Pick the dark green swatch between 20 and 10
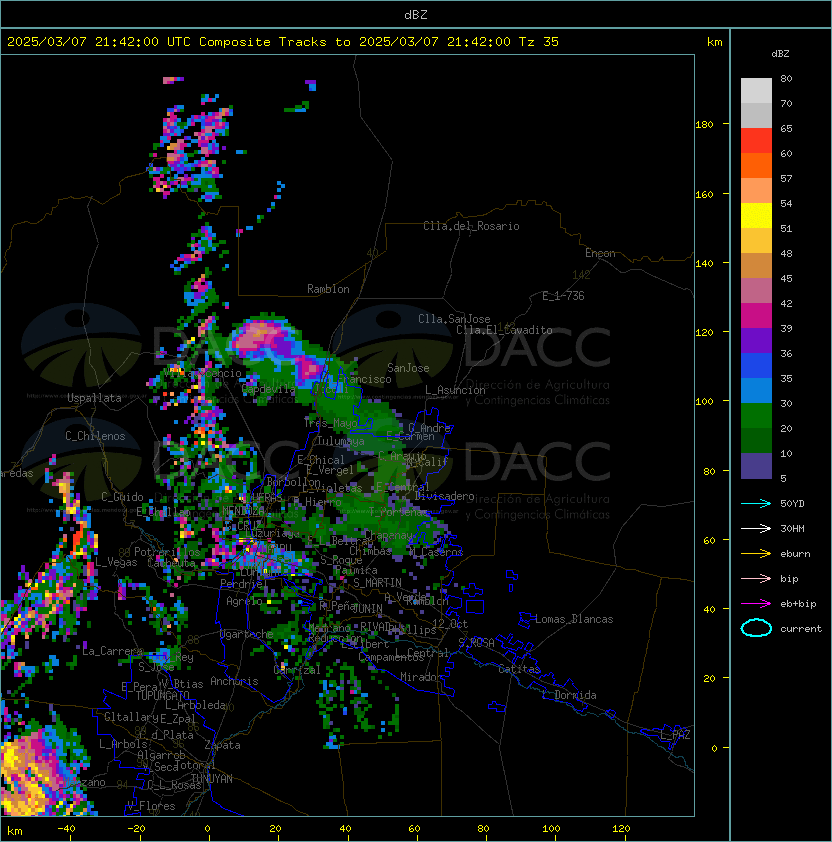This screenshot has height=842, width=832. tap(756, 440)
